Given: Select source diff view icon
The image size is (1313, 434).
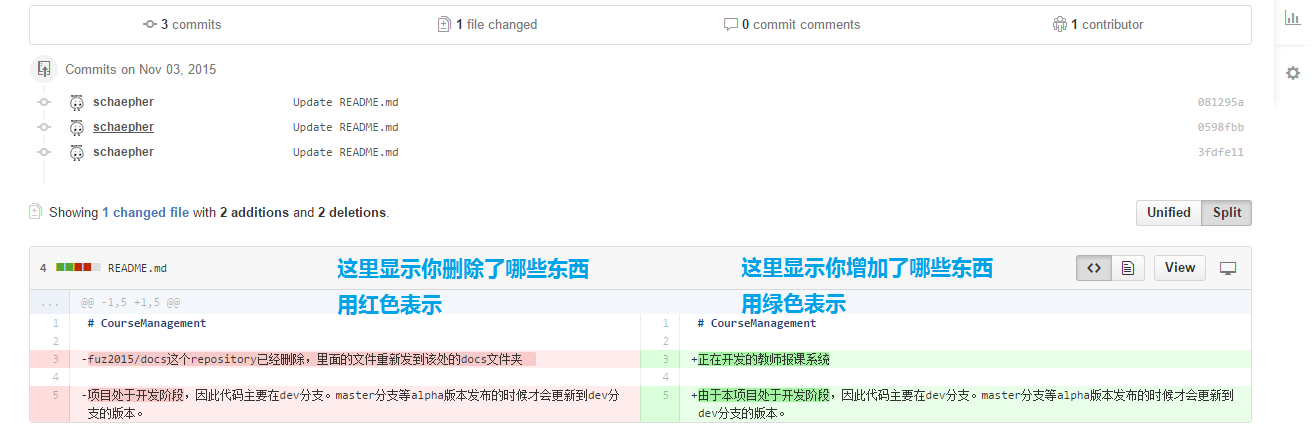Looking at the screenshot, I should point(1094,268).
